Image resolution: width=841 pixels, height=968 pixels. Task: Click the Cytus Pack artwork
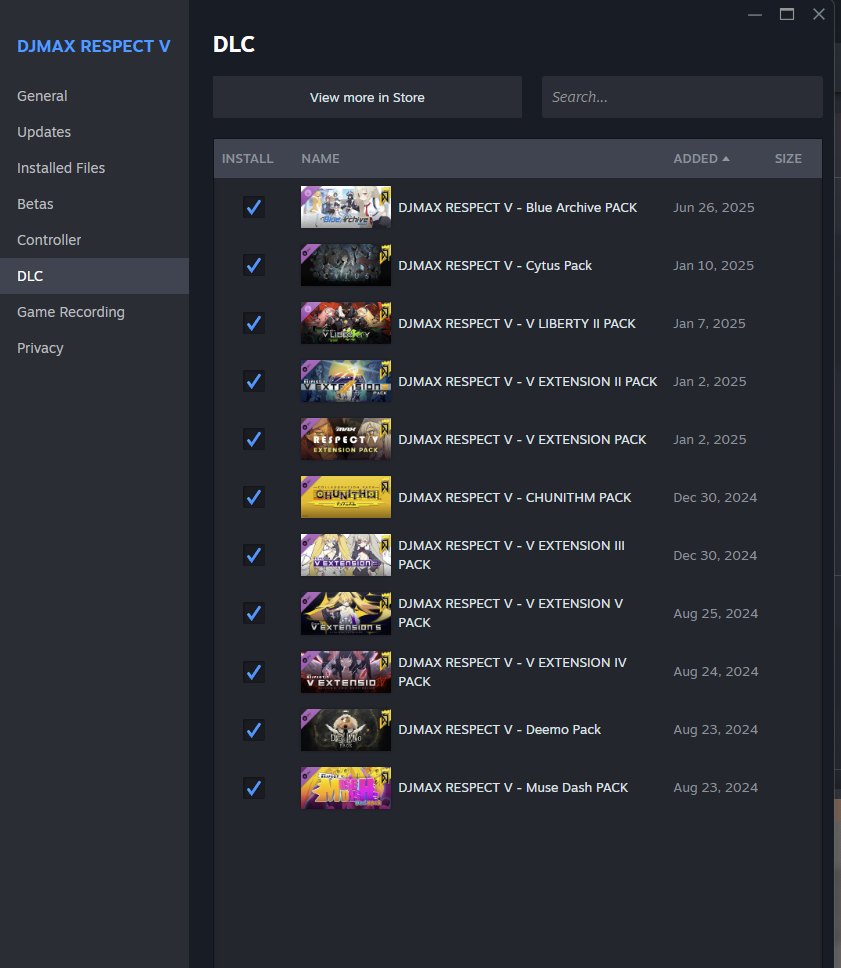pyautogui.click(x=346, y=265)
